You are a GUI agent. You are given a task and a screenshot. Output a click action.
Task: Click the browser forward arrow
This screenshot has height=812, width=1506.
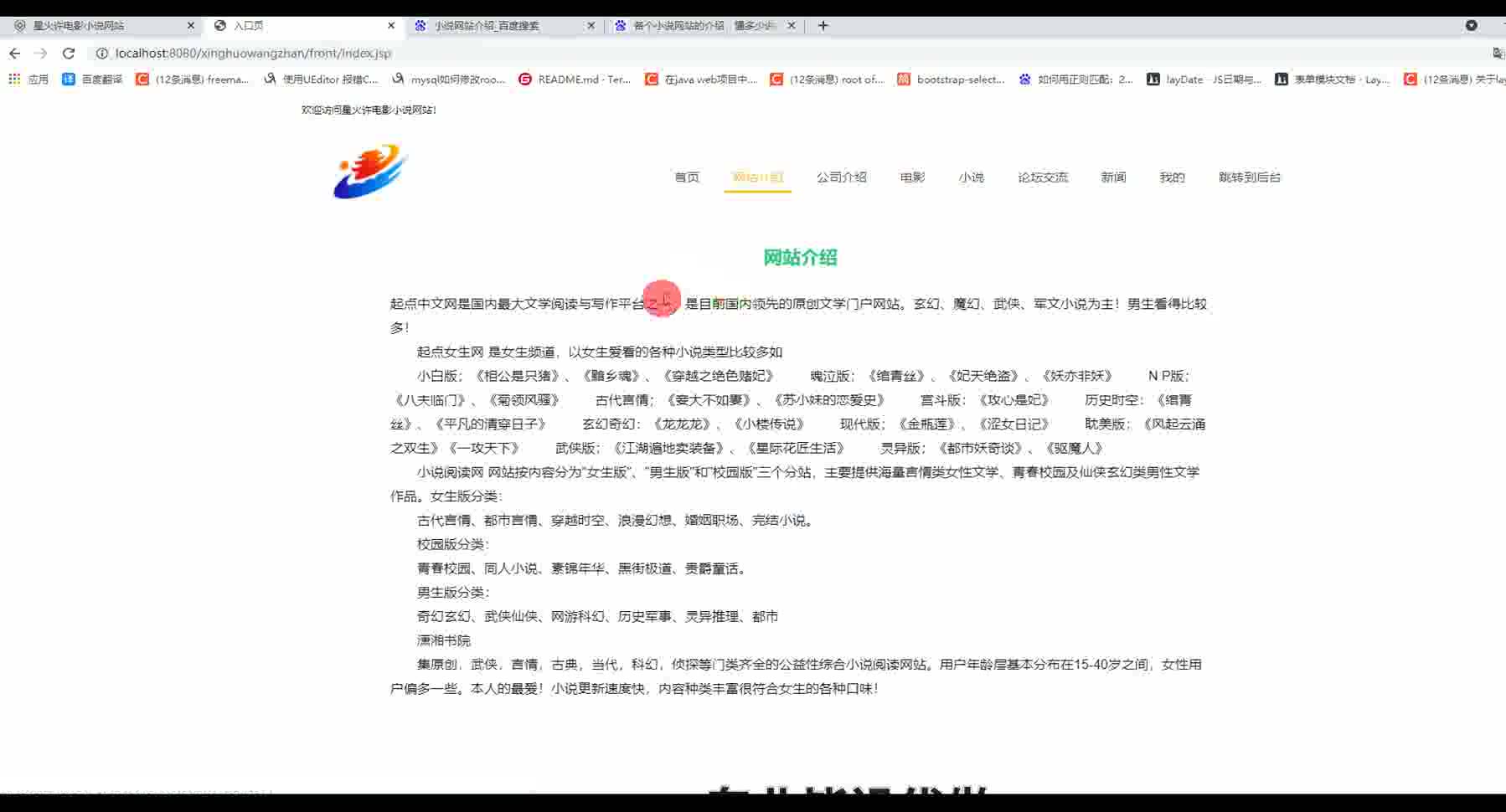(41, 53)
